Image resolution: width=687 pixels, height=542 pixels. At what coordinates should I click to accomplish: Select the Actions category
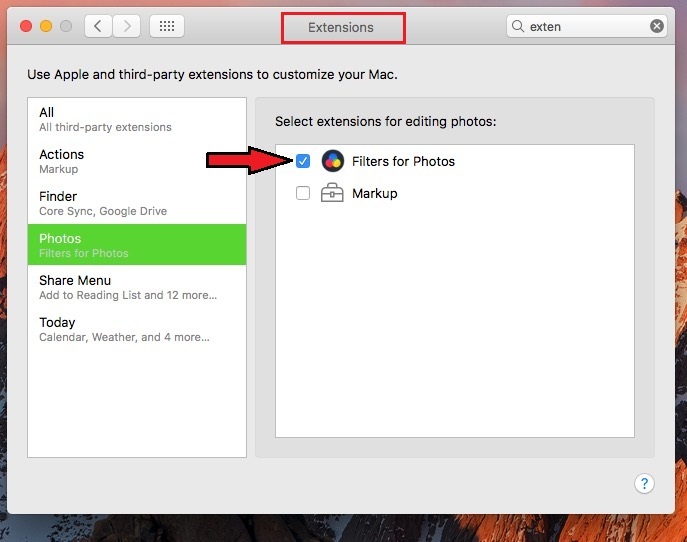[137, 161]
